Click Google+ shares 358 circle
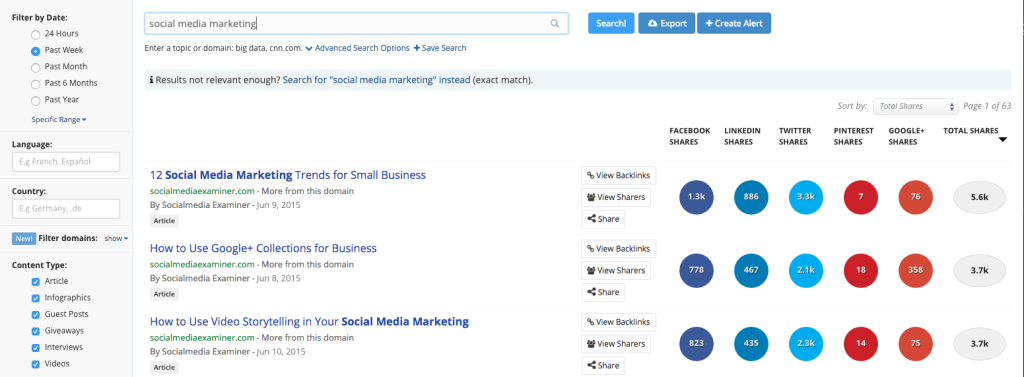This screenshot has width=1024, height=377. [x=916, y=270]
